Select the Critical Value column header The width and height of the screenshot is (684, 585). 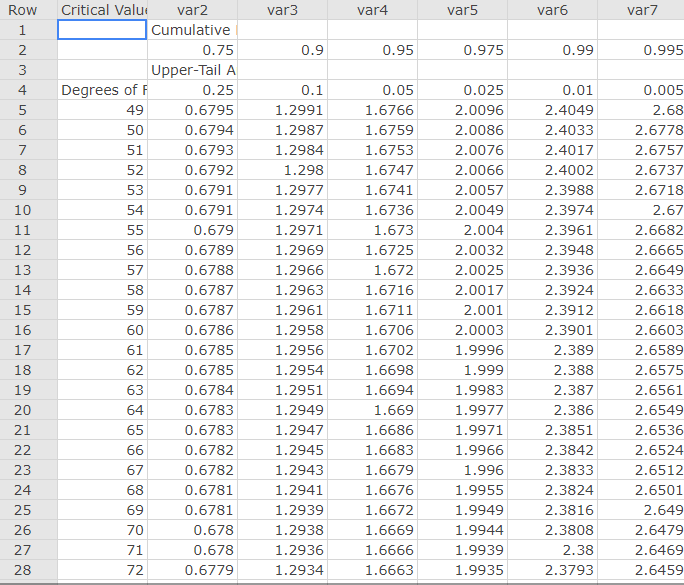point(102,10)
